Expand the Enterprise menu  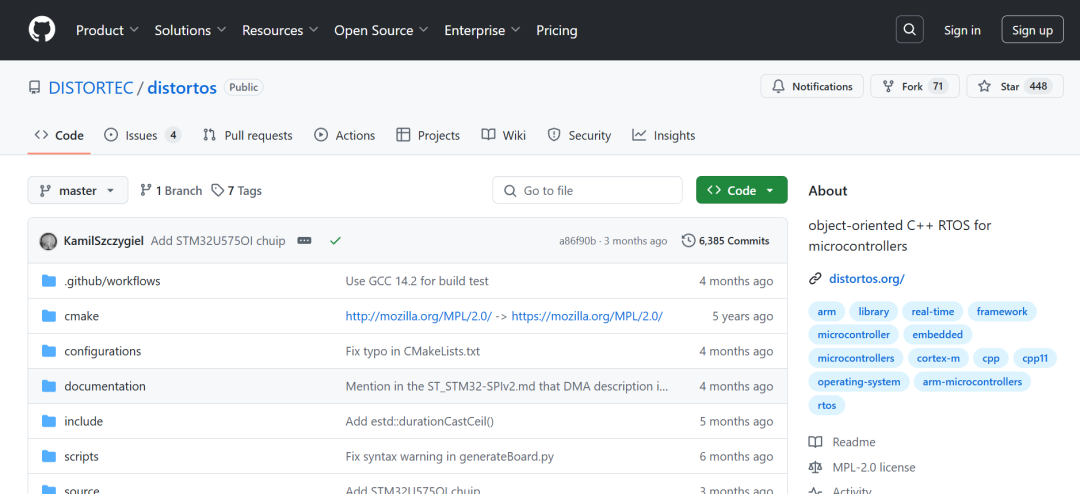tap(482, 30)
